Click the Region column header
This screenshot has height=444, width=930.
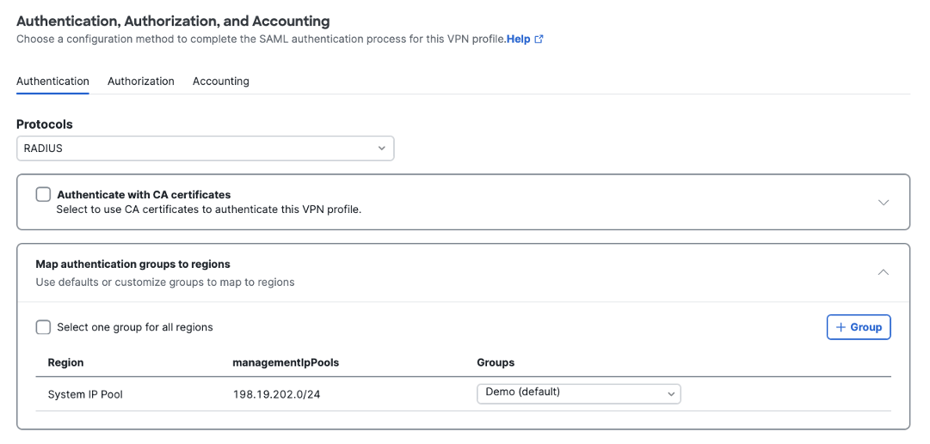pos(66,363)
